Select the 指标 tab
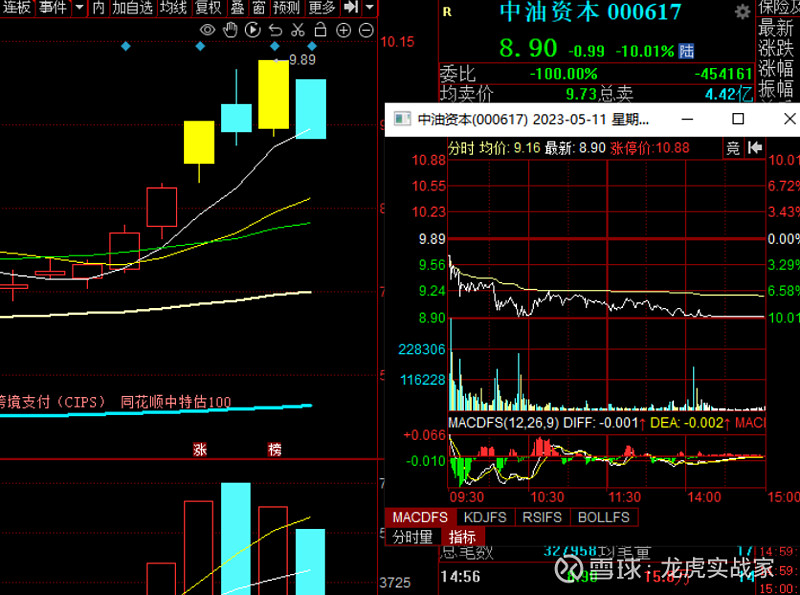Viewport: 800px width, 595px height. tap(462, 537)
